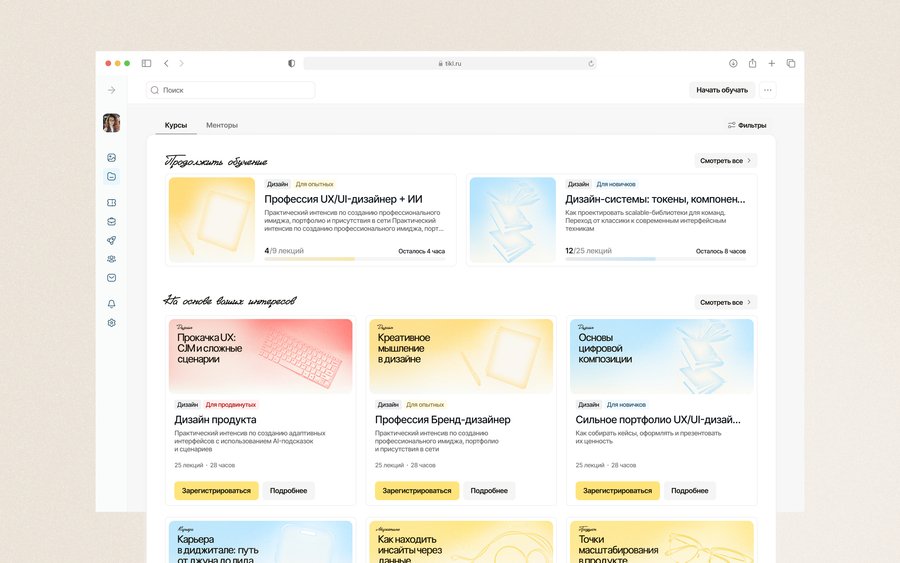This screenshot has height=563, width=900.
Task: Open the Карьера в диджитале banner
Action: click(261, 542)
